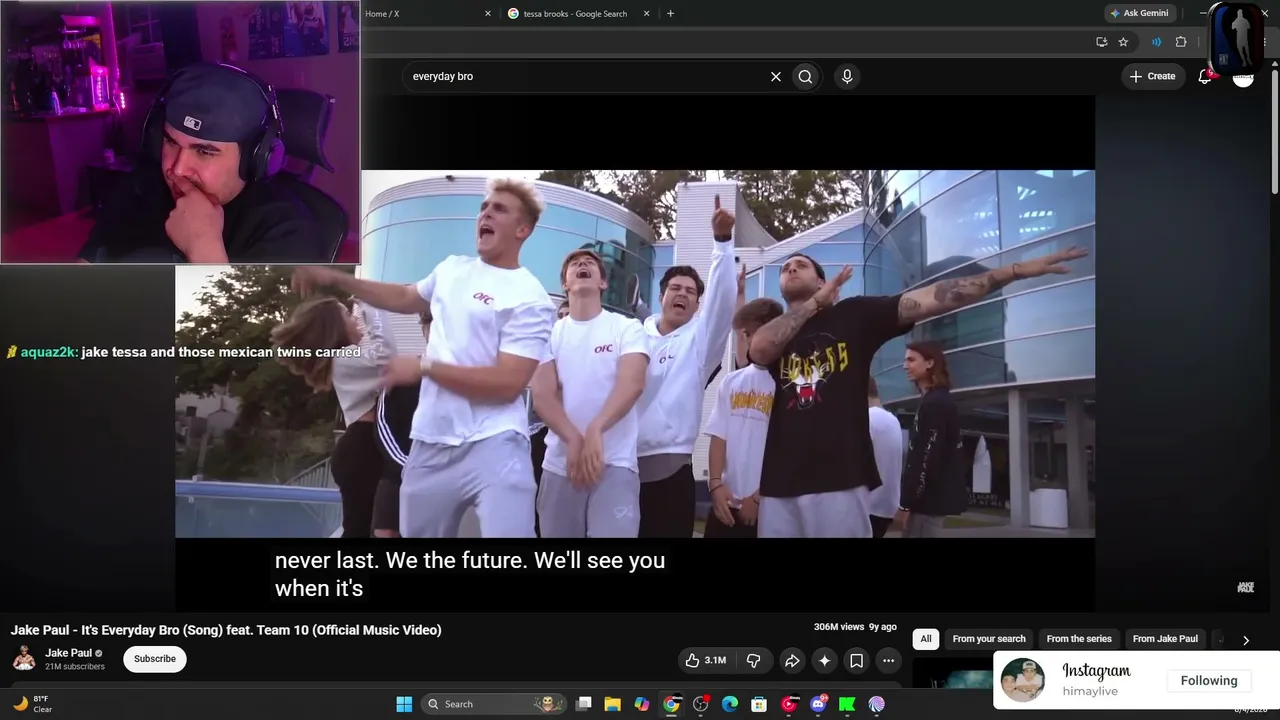Select the From your search chip
The width and height of the screenshot is (1280, 720).
tap(989, 639)
